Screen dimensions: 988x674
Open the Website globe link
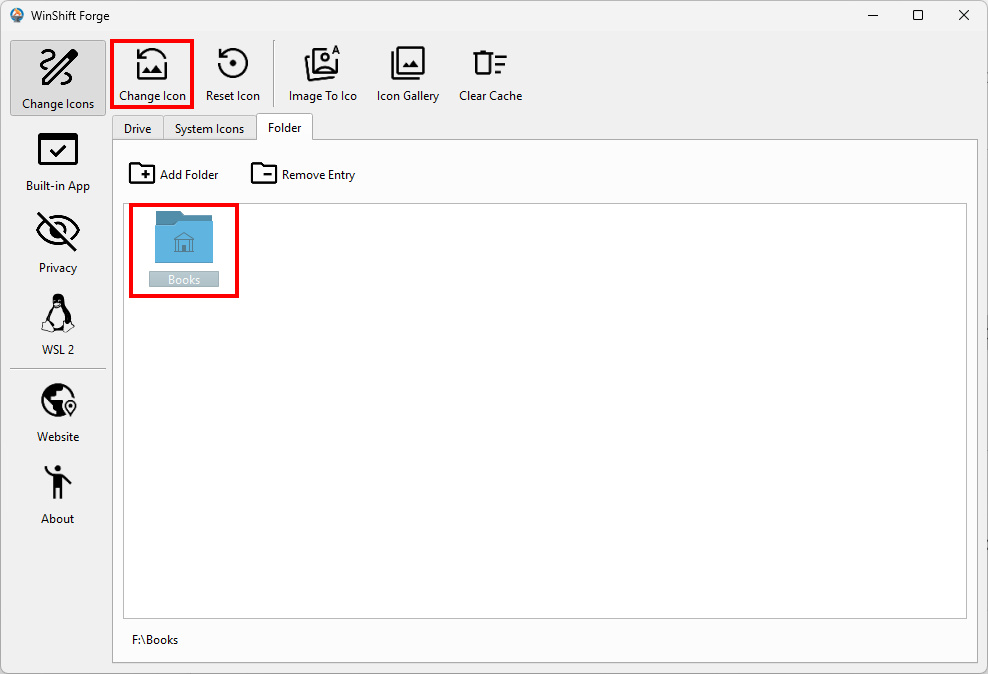point(58,412)
